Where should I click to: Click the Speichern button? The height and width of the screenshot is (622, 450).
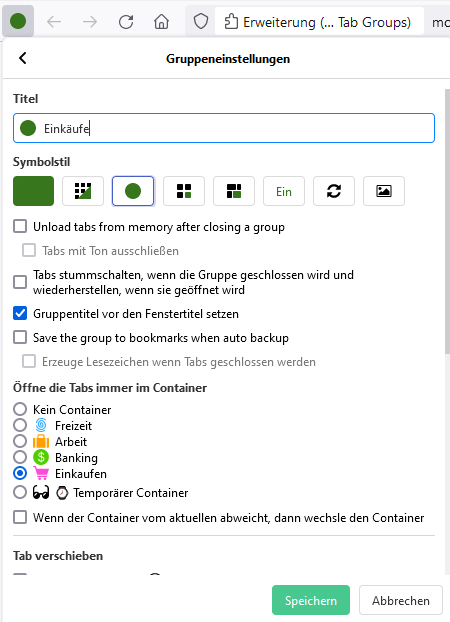311,600
